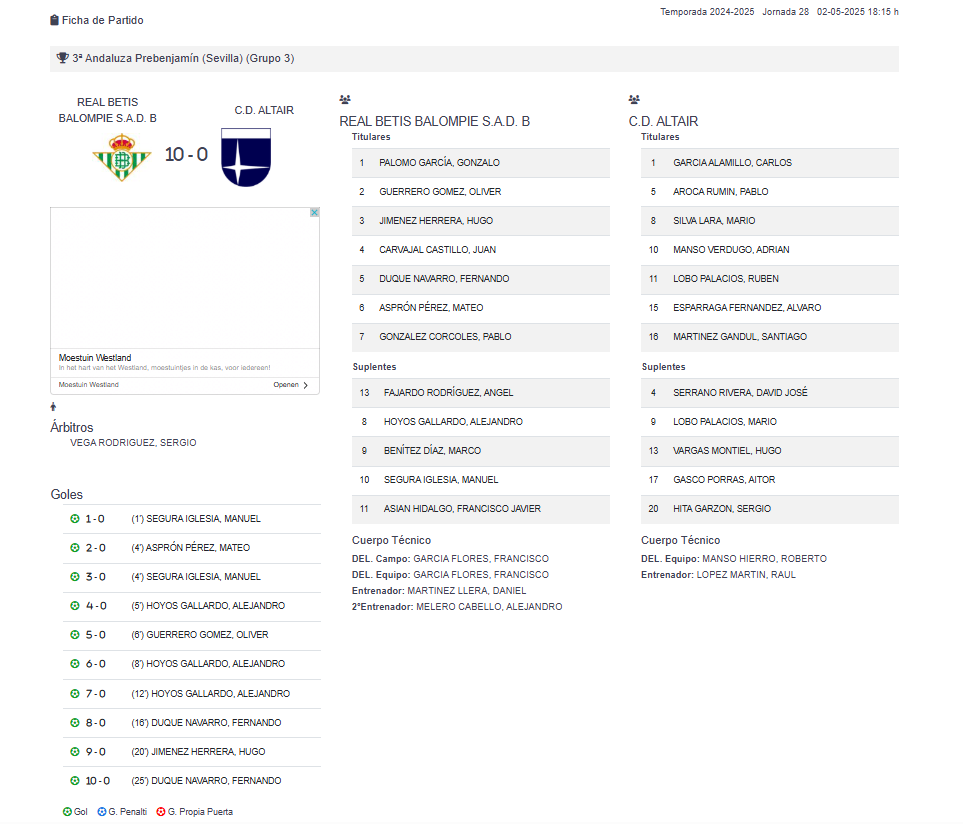This screenshot has width=963, height=824.
Task: Click the referee icon above Árbitros
Action: (x=53, y=406)
